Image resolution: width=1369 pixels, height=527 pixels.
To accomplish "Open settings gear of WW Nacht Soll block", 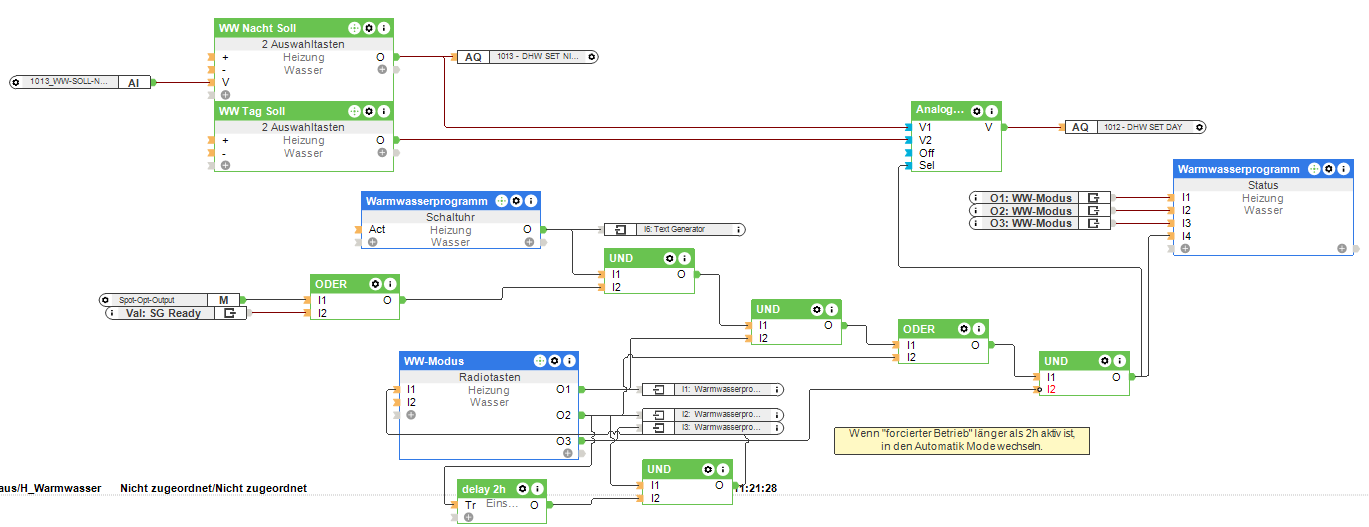I will pyautogui.click(x=369, y=28).
